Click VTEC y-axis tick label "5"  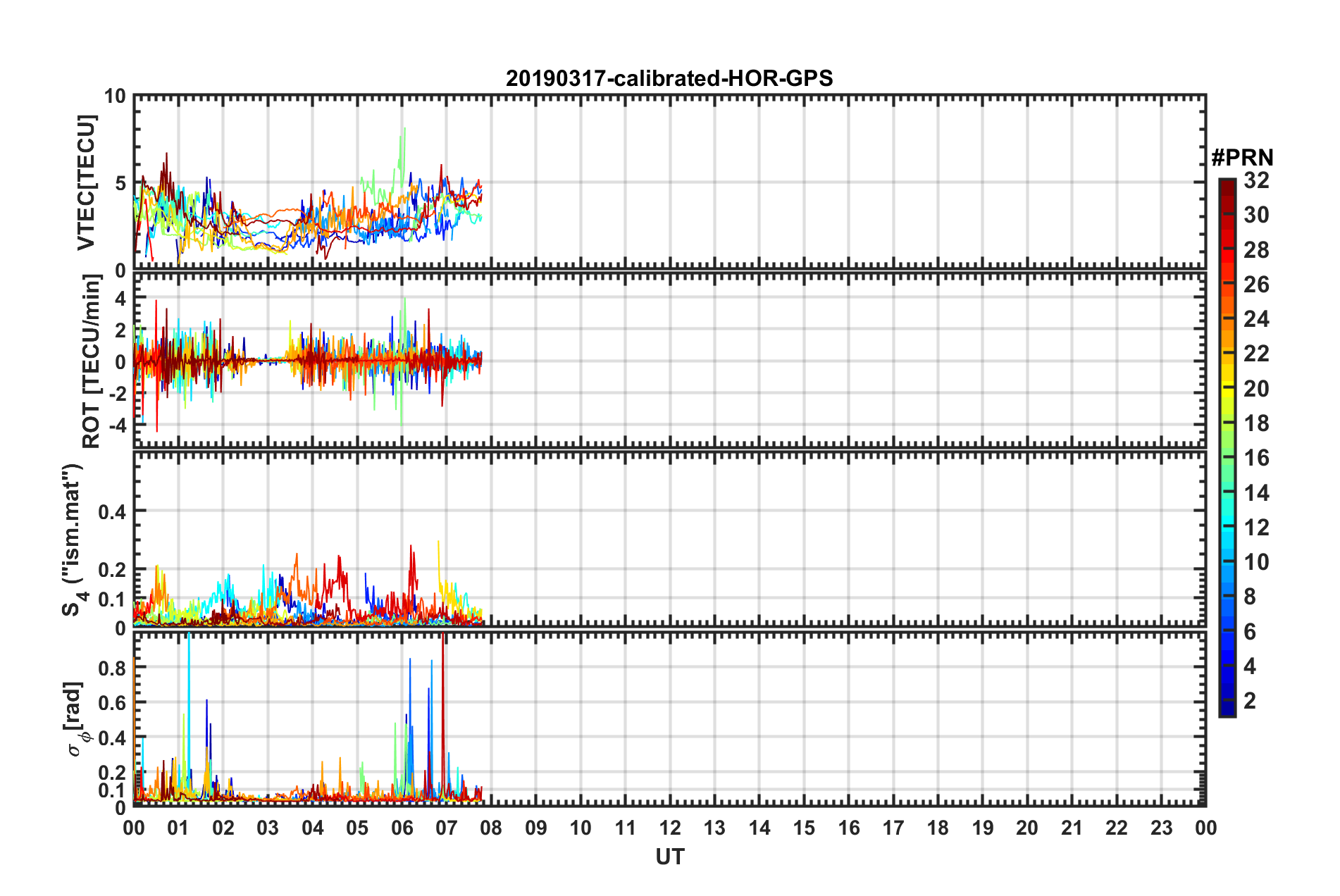pyautogui.click(x=120, y=183)
